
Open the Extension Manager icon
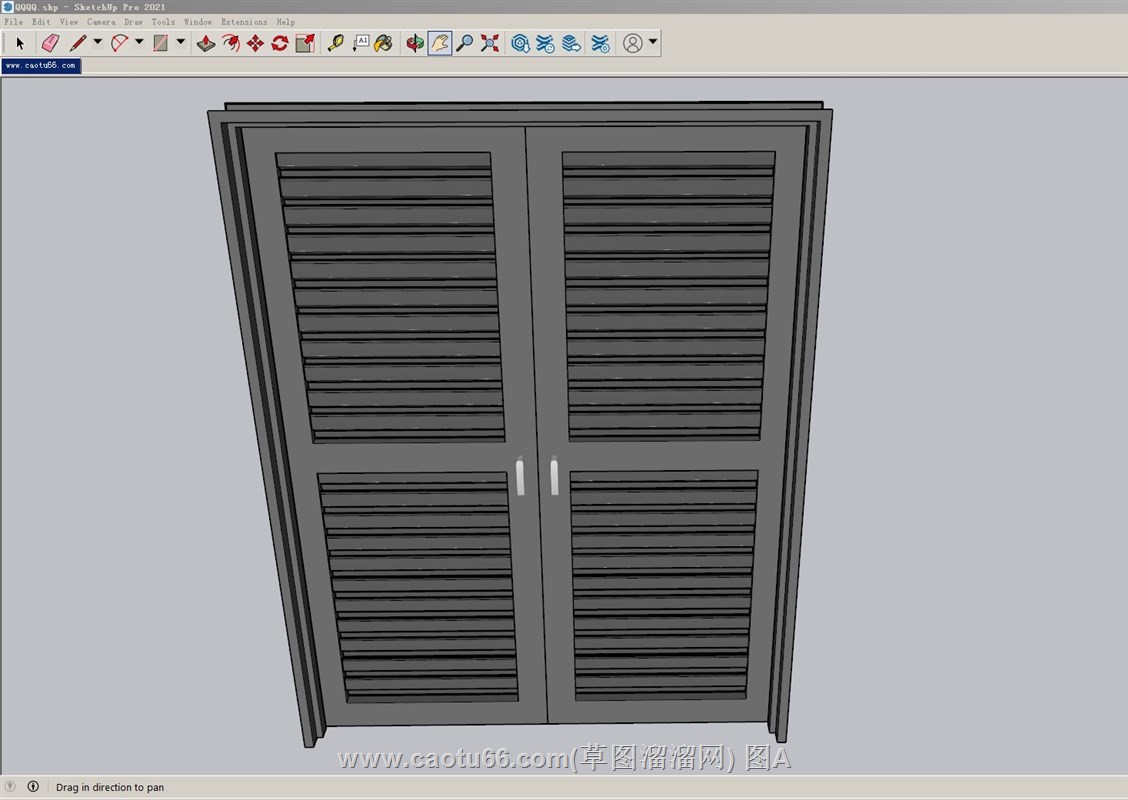coord(600,43)
